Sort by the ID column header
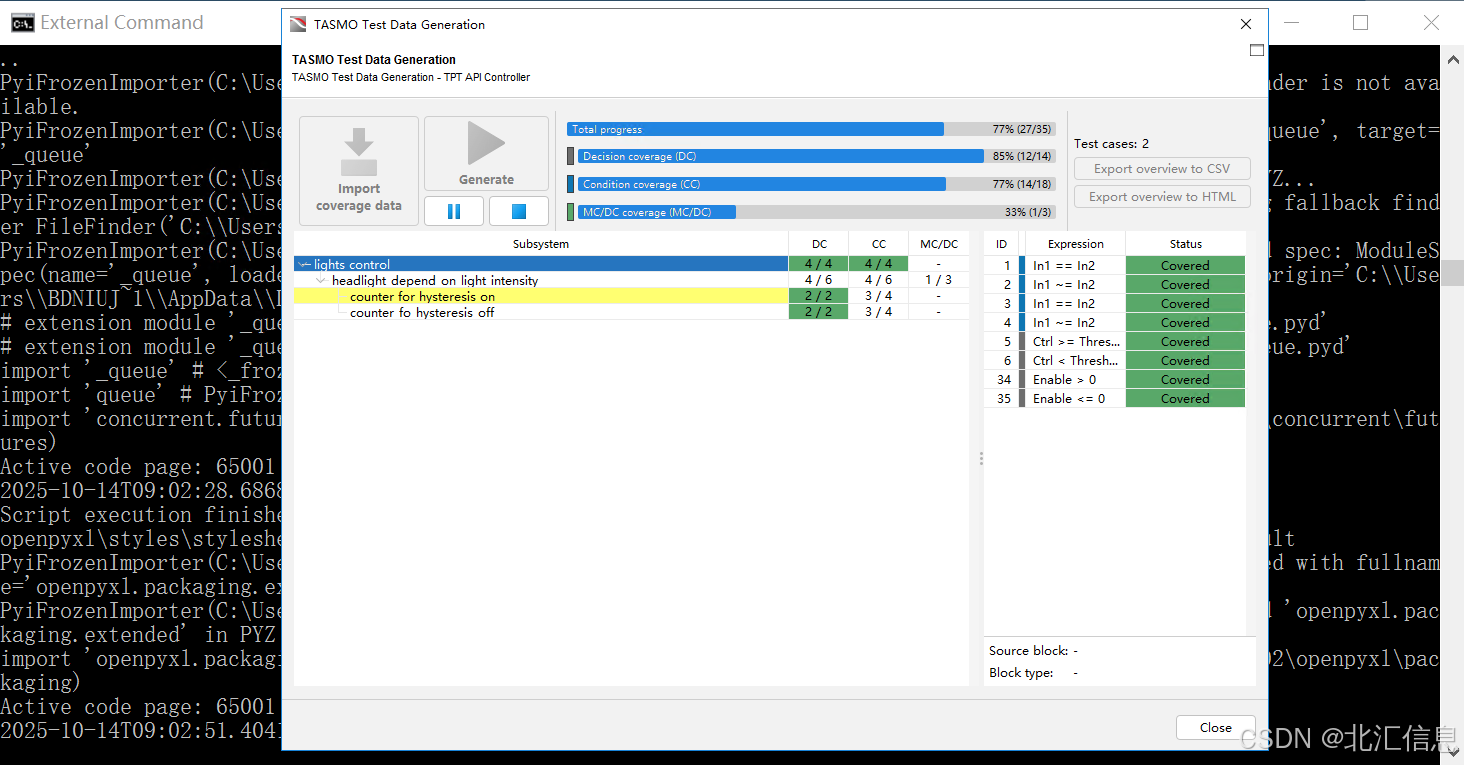This screenshot has width=1464, height=765. (1001, 244)
